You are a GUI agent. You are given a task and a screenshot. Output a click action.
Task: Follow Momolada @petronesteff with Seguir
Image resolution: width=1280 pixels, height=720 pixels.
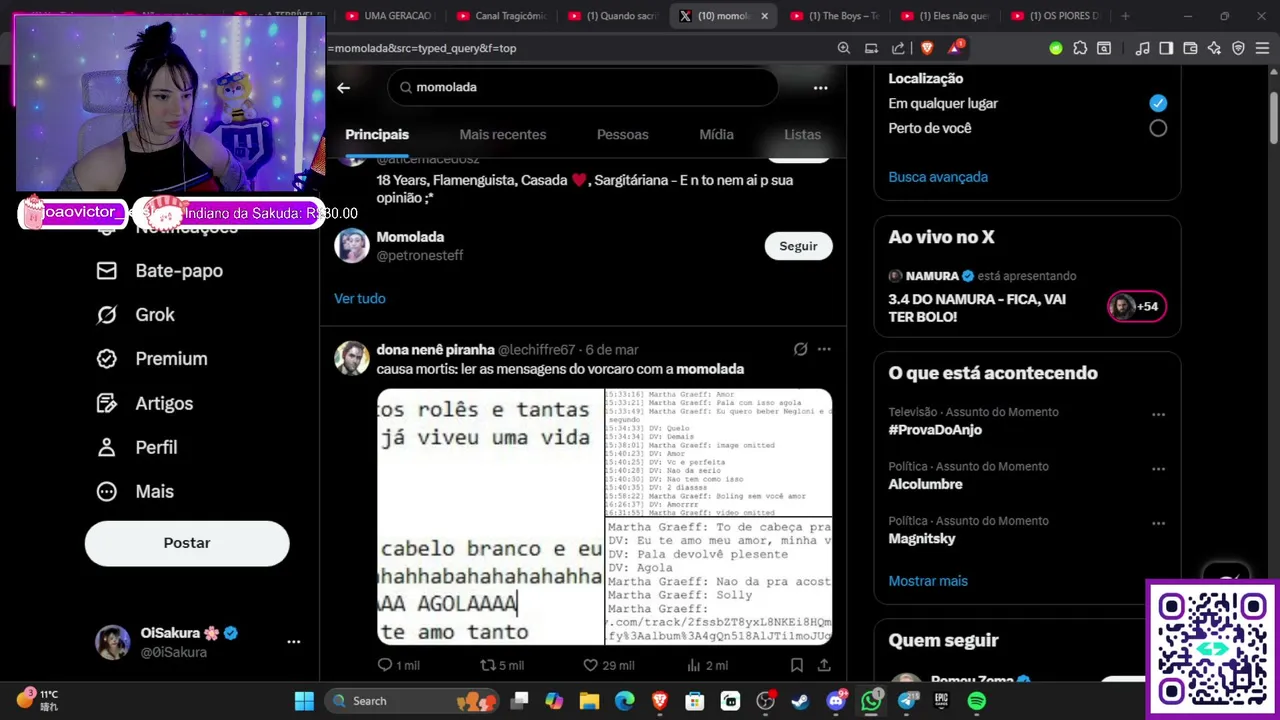point(798,246)
